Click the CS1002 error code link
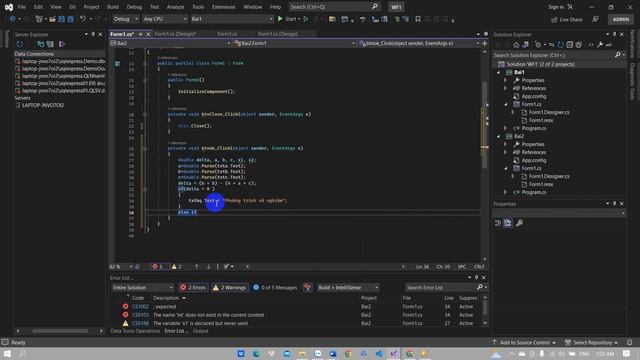The image size is (640, 360). (140, 307)
